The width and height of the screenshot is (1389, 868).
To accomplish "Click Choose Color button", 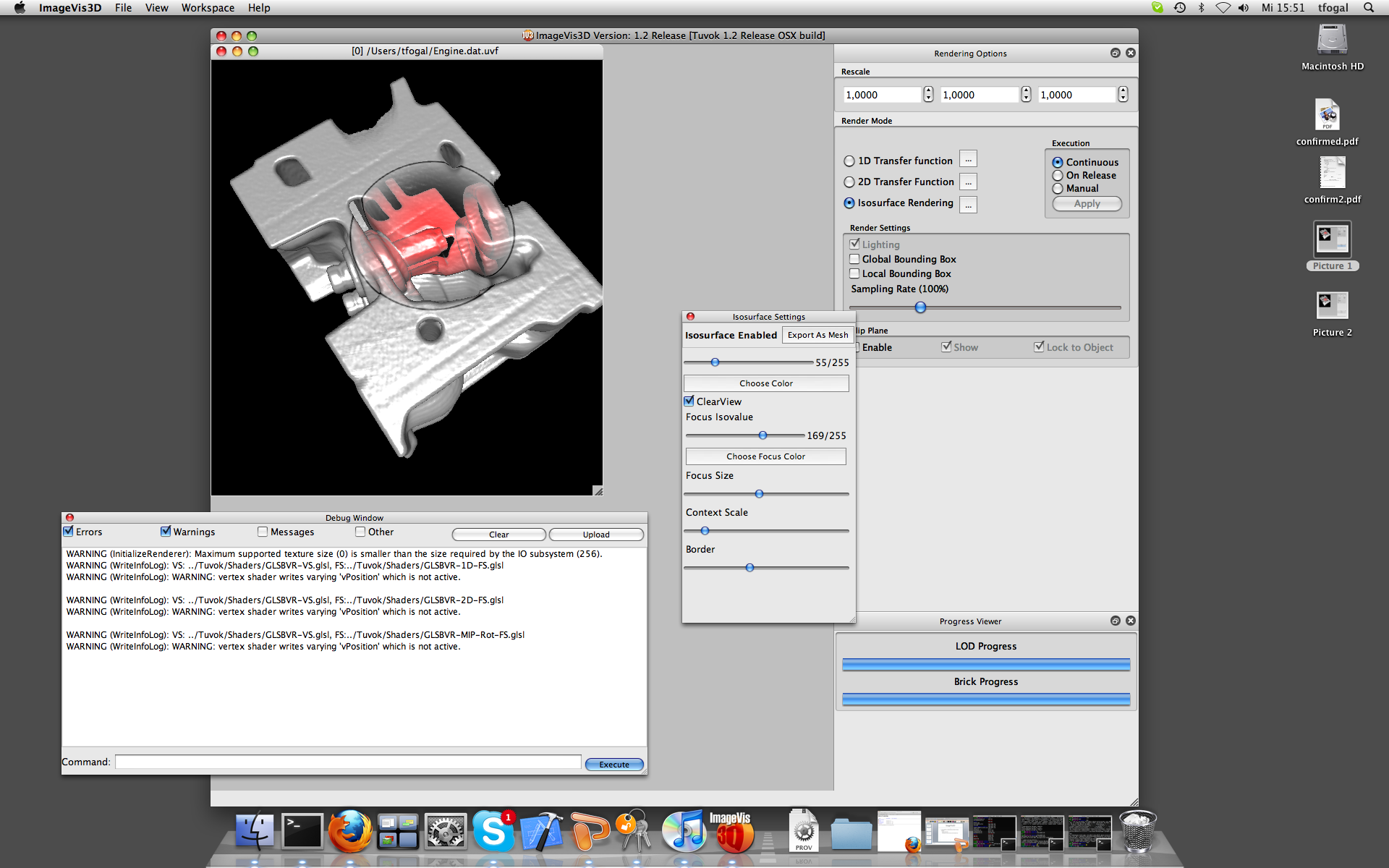I will pos(766,383).
